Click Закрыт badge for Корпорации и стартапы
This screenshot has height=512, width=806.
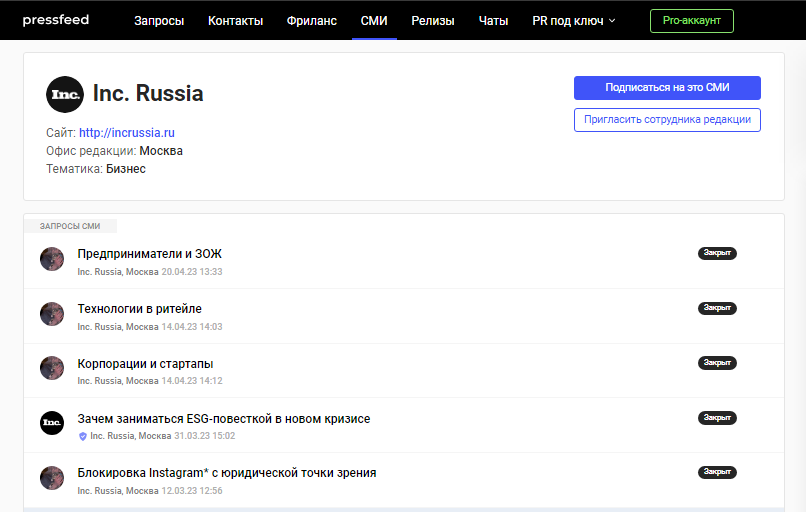pos(717,362)
